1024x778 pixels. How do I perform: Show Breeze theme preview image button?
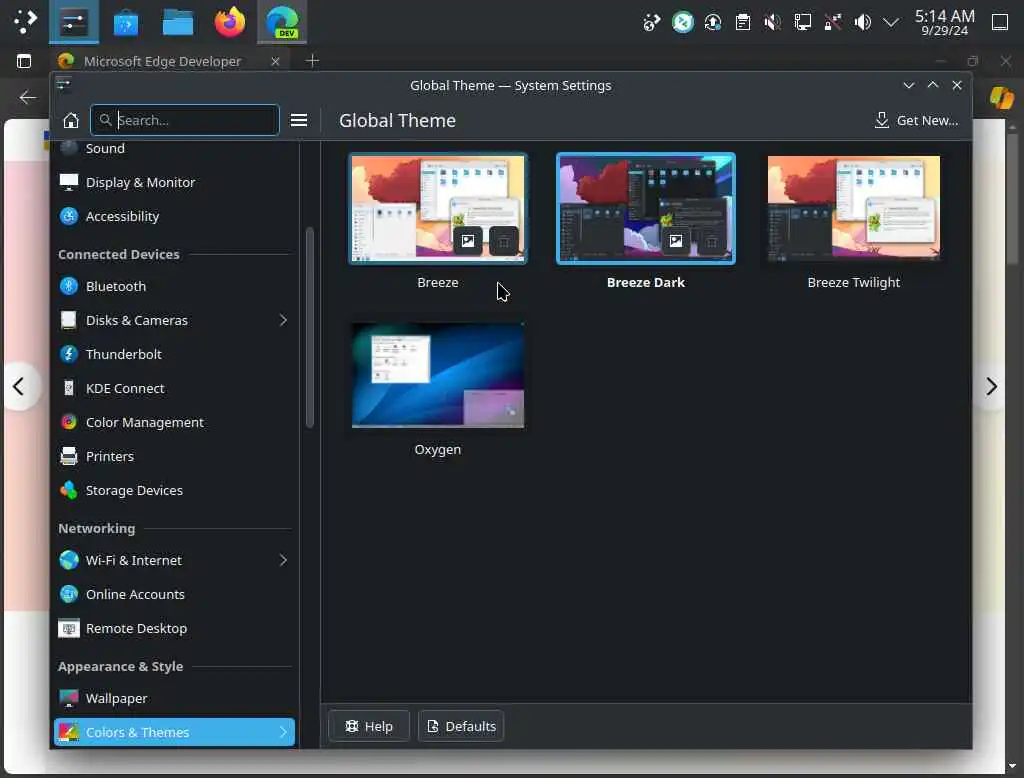[468, 241]
